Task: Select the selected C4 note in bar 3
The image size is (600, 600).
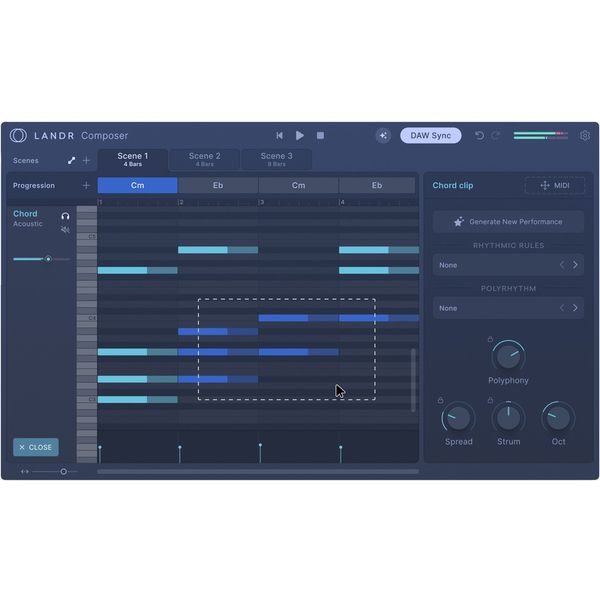Action: [298, 318]
